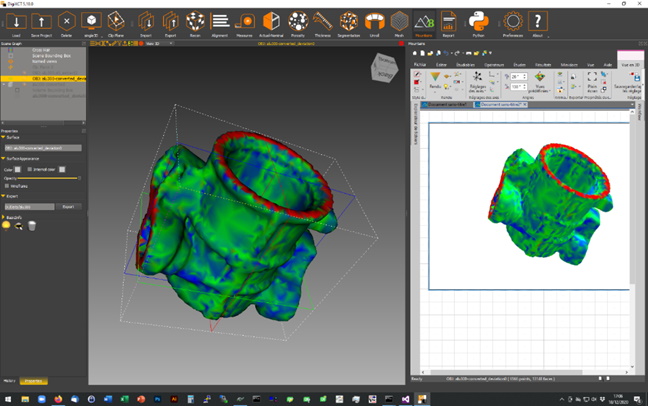This screenshot has width=648, height=406.
Task: Open the Actual/Nominal comparison tool
Action: (271, 21)
